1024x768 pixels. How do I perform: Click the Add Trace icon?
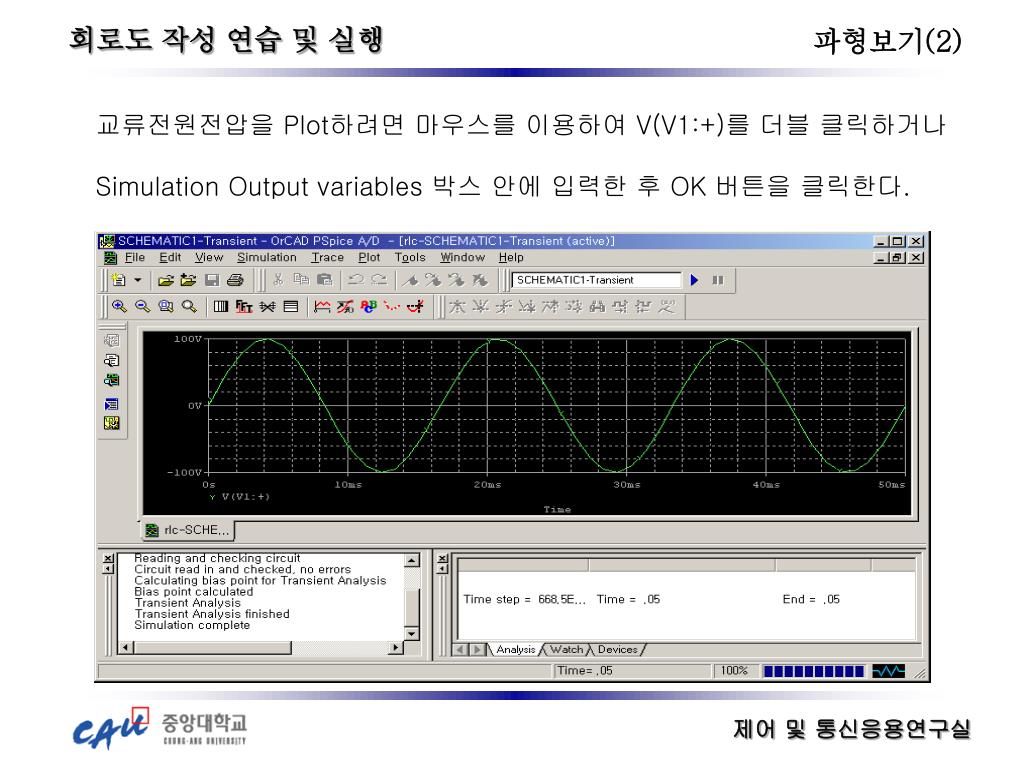(x=322, y=306)
